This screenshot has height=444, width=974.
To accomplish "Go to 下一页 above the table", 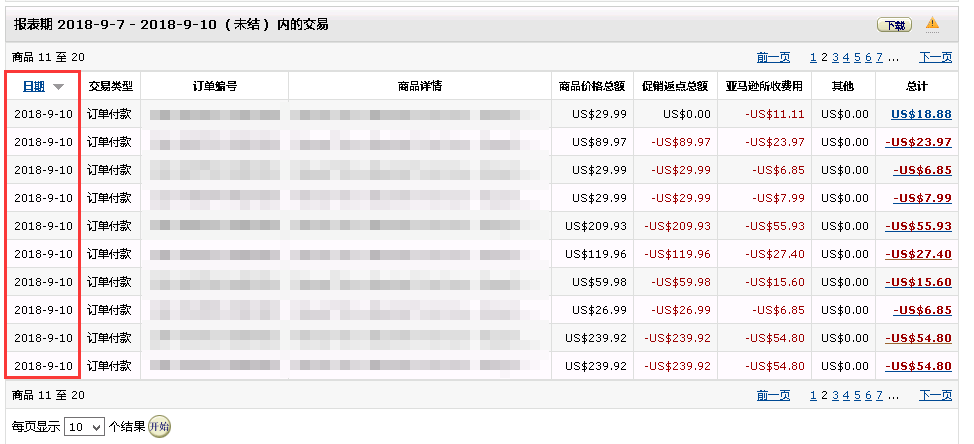I will tap(935, 57).
